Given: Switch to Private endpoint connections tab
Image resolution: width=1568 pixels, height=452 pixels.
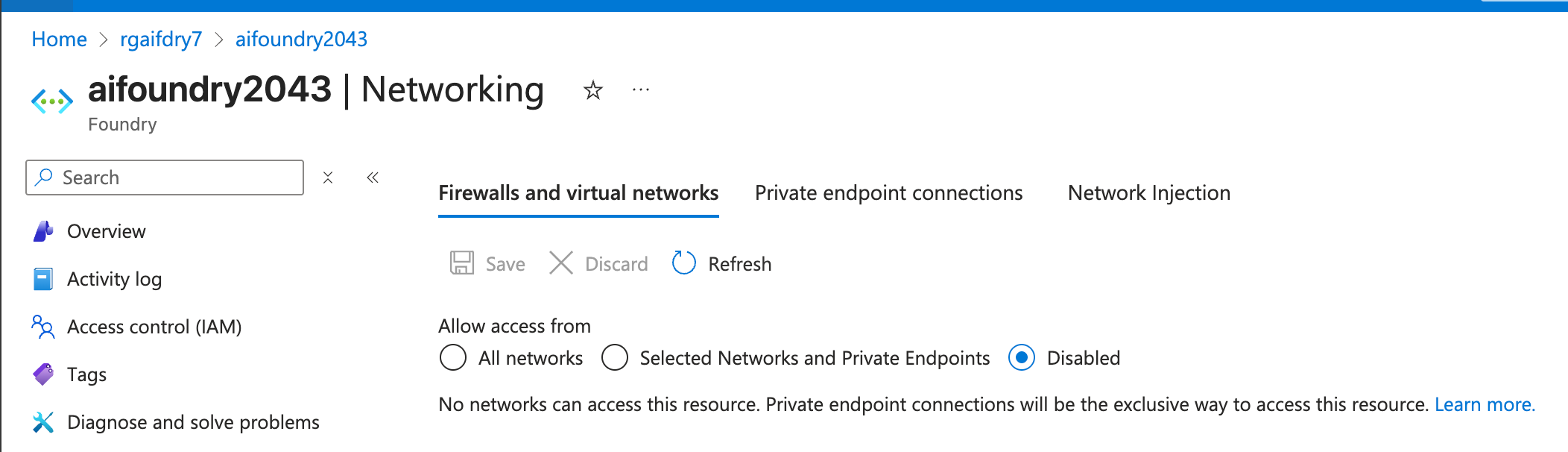Looking at the screenshot, I should 888,193.
